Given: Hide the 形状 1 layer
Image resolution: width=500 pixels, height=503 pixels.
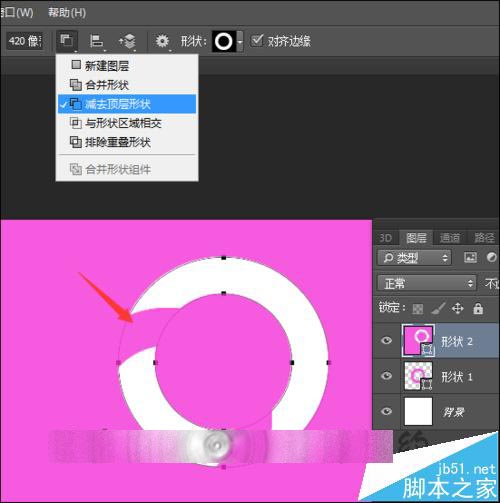Looking at the screenshot, I should 386,376.
